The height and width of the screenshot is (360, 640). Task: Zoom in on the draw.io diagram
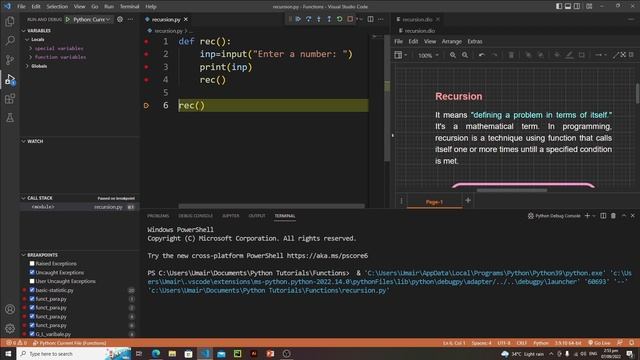coord(453,55)
